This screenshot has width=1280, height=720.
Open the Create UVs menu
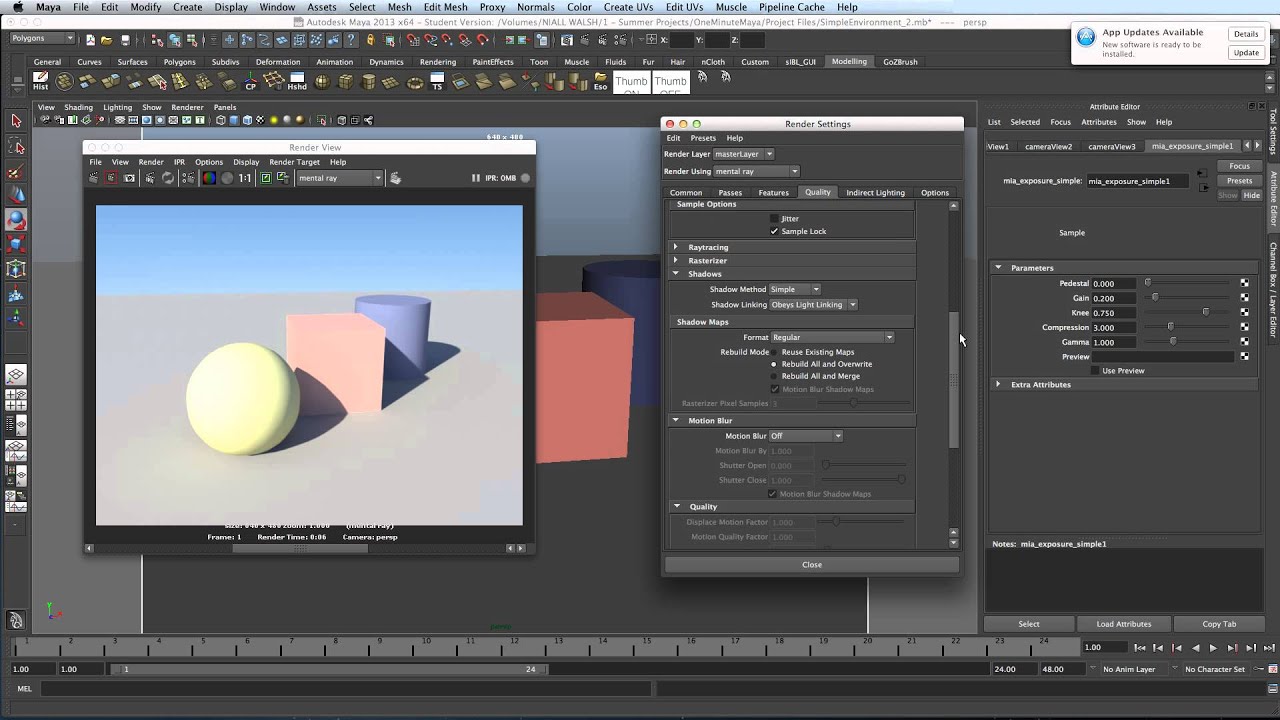point(628,7)
